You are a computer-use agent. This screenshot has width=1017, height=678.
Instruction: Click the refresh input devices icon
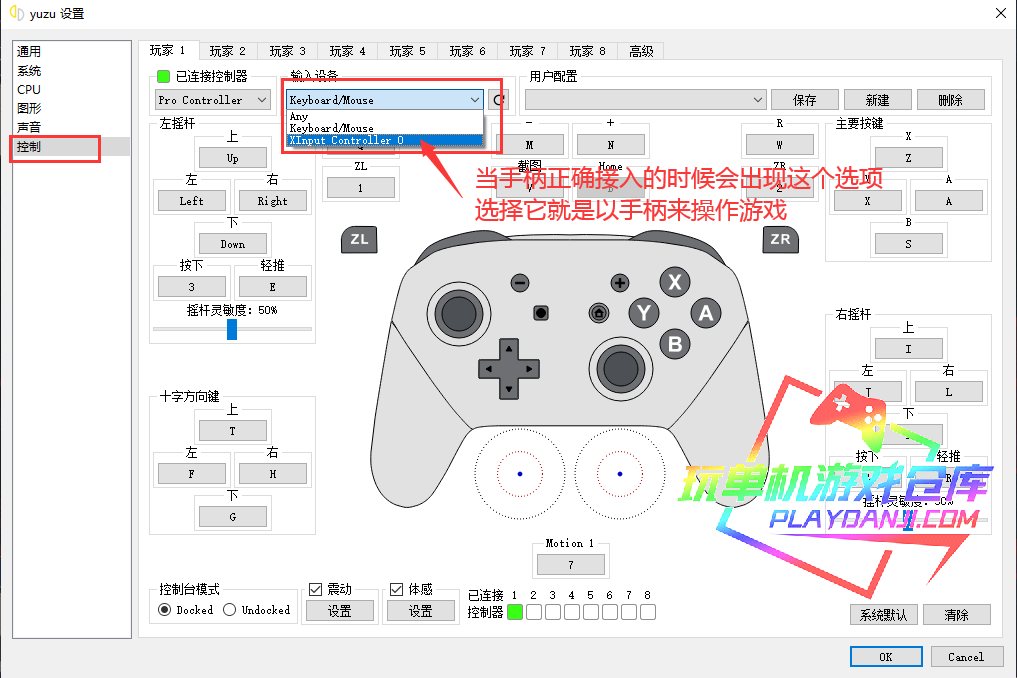[499, 100]
